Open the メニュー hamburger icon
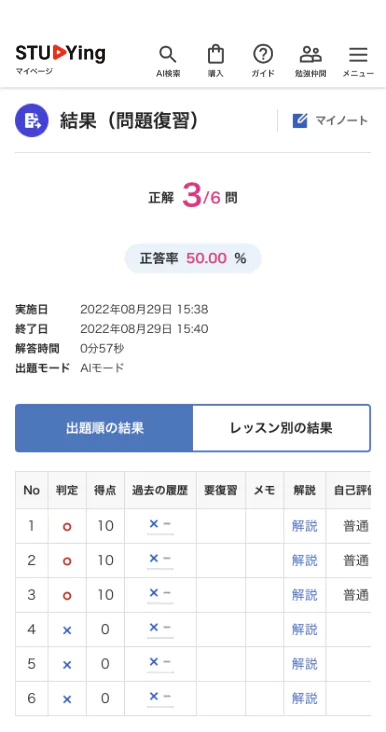This screenshot has height=732, width=386. coord(358,55)
